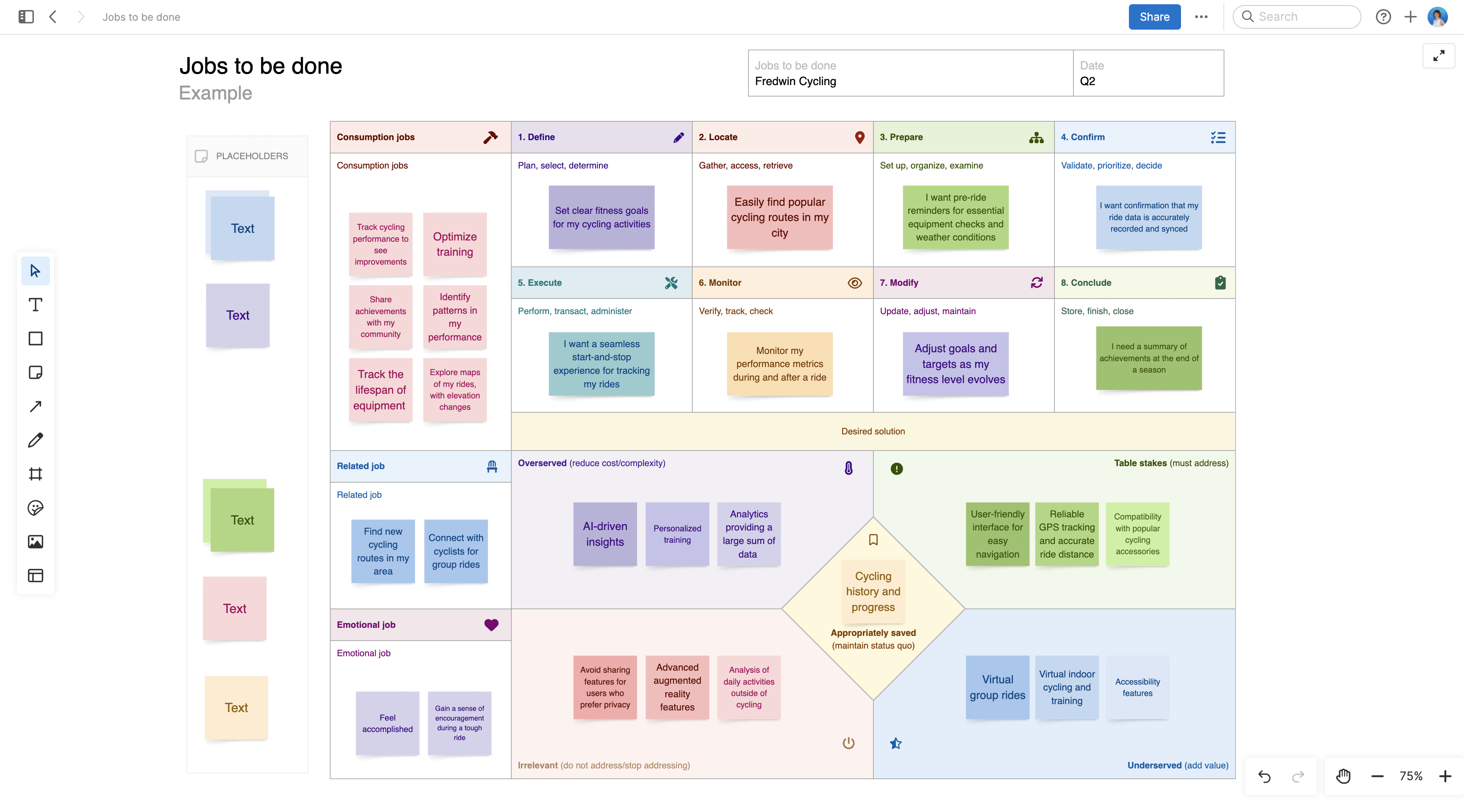The height and width of the screenshot is (812, 1464).
Task: Click the wrench icon in Execute section
Action: pos(672,282)
